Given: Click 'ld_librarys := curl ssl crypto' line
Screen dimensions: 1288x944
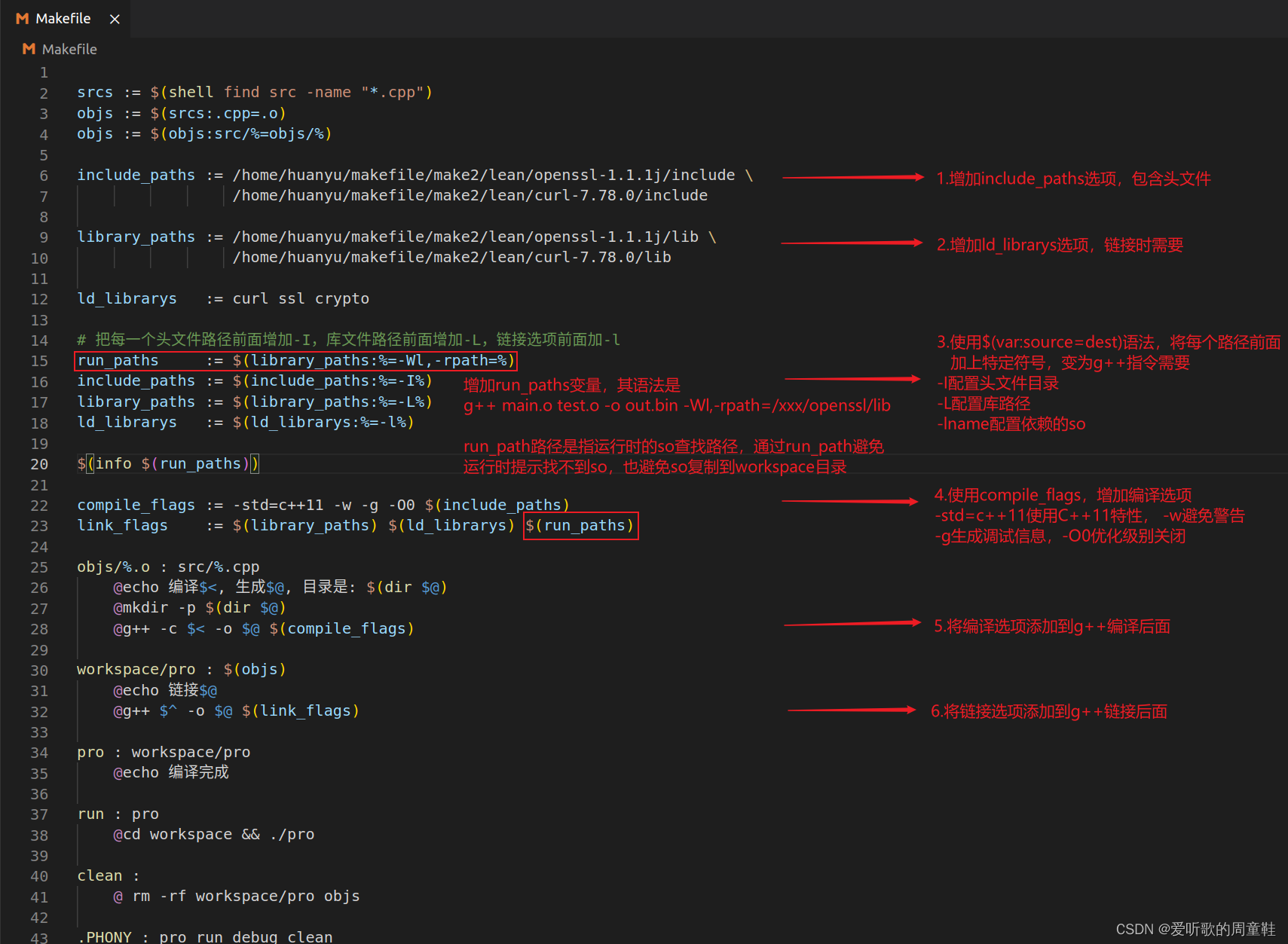Looking at the screenshot, I should pyautogui.click(x=223, y=298).
